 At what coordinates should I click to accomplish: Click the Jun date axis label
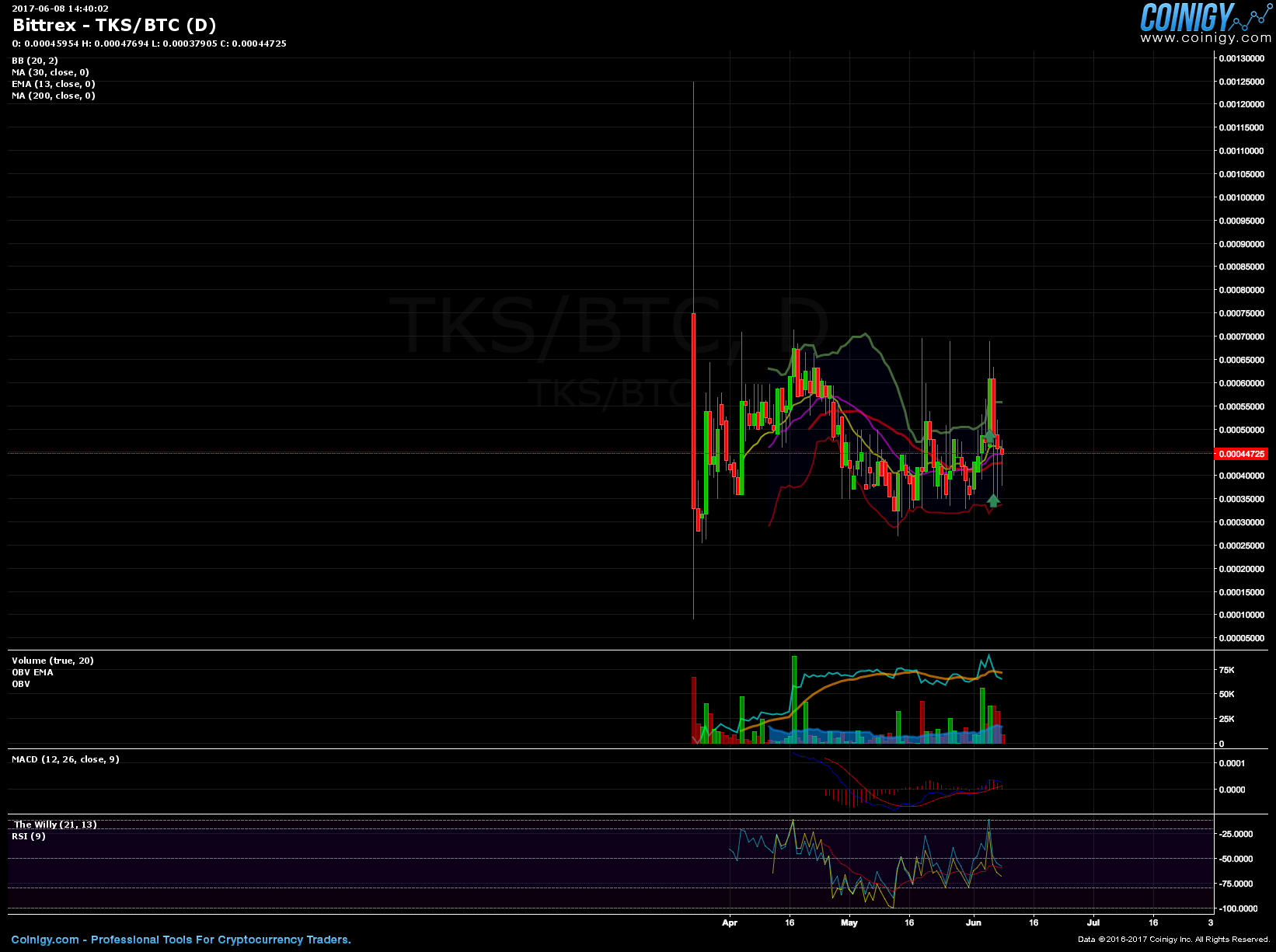point(974,922)
